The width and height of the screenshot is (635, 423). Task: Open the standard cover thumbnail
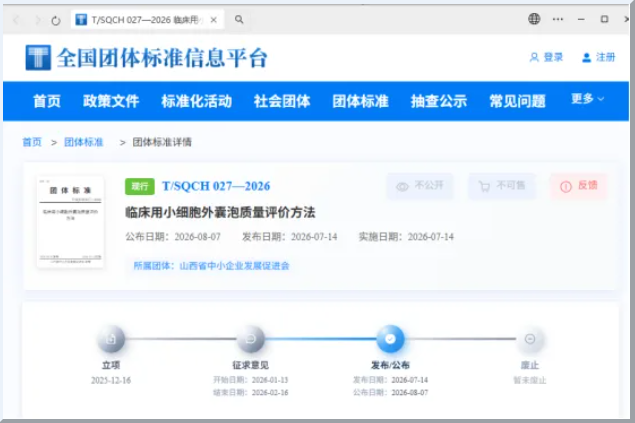click(x=70, y=222)
